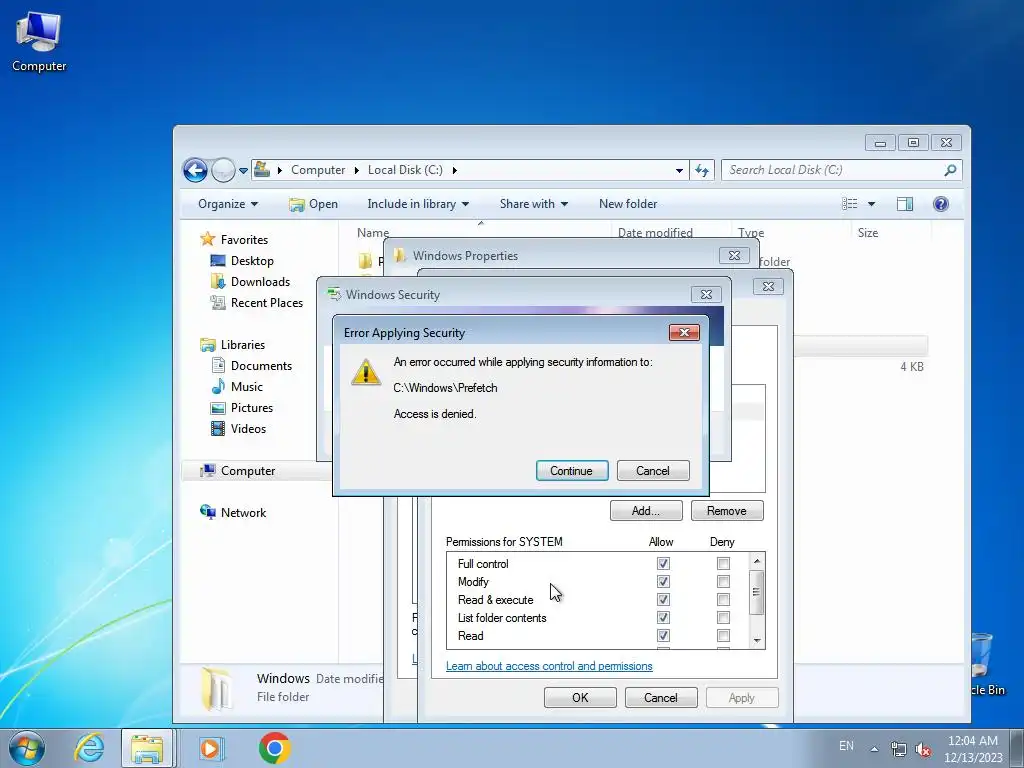Select Computer in the navigation pane
Viewport: 1024px width, 768px height.
(x=238, y=471)
